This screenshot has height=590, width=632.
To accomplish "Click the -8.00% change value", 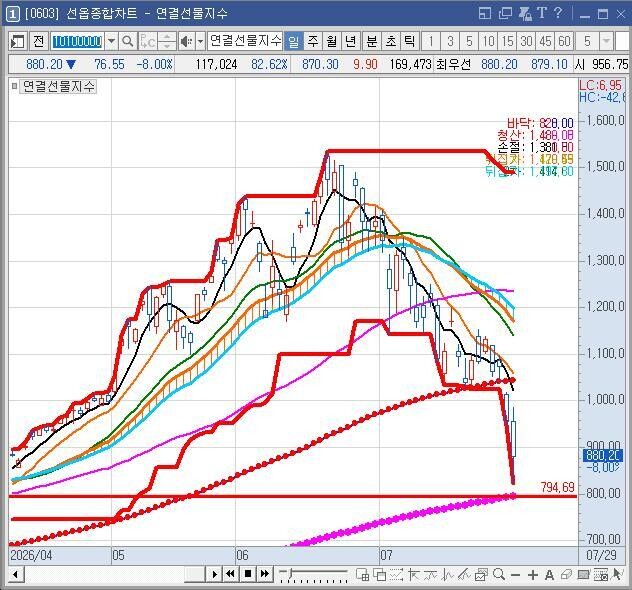I will (x=155, y=64).
